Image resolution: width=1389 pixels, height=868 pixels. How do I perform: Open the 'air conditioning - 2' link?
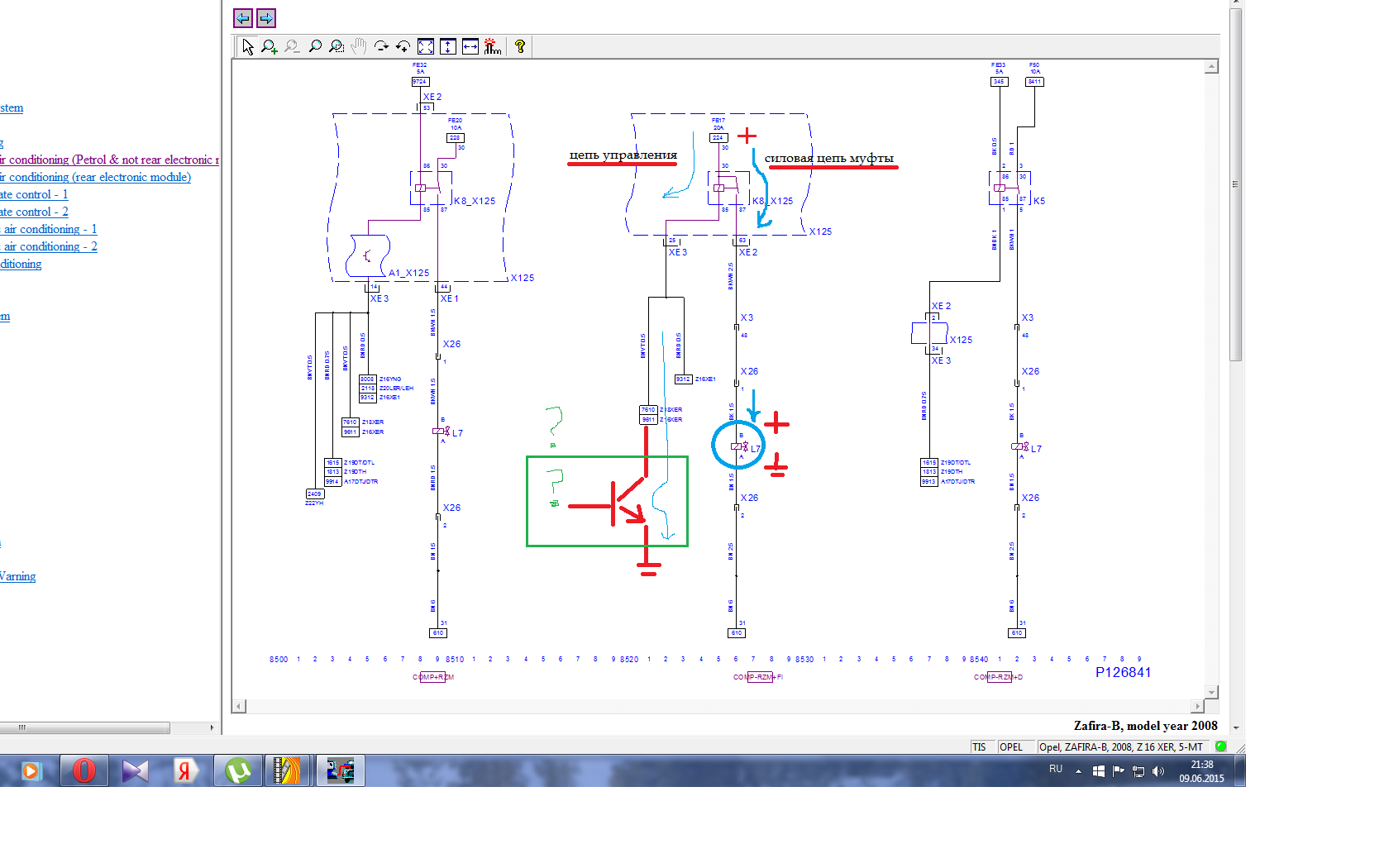point(50,246)
